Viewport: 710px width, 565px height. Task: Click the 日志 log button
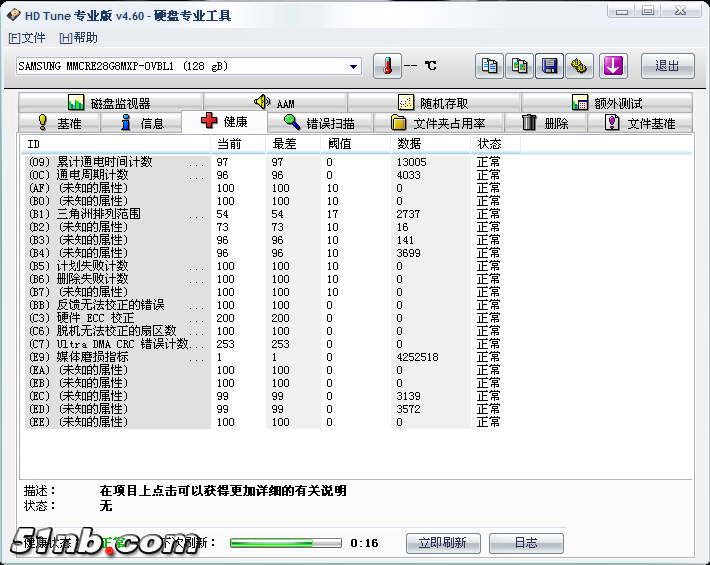[526, 543]
